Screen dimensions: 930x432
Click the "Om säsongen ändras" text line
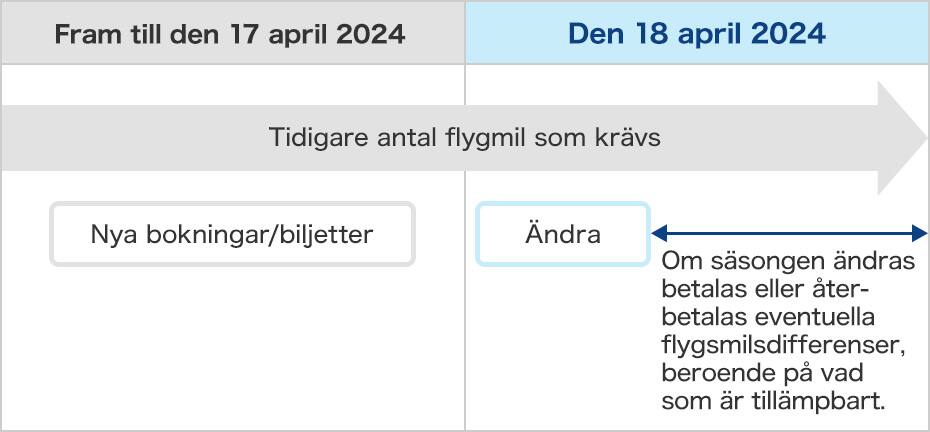pos(788,263)
